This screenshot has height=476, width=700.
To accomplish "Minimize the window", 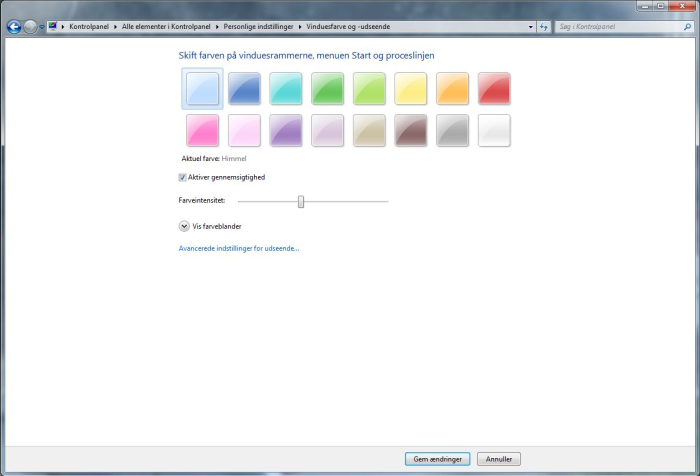I will [645, 6].
